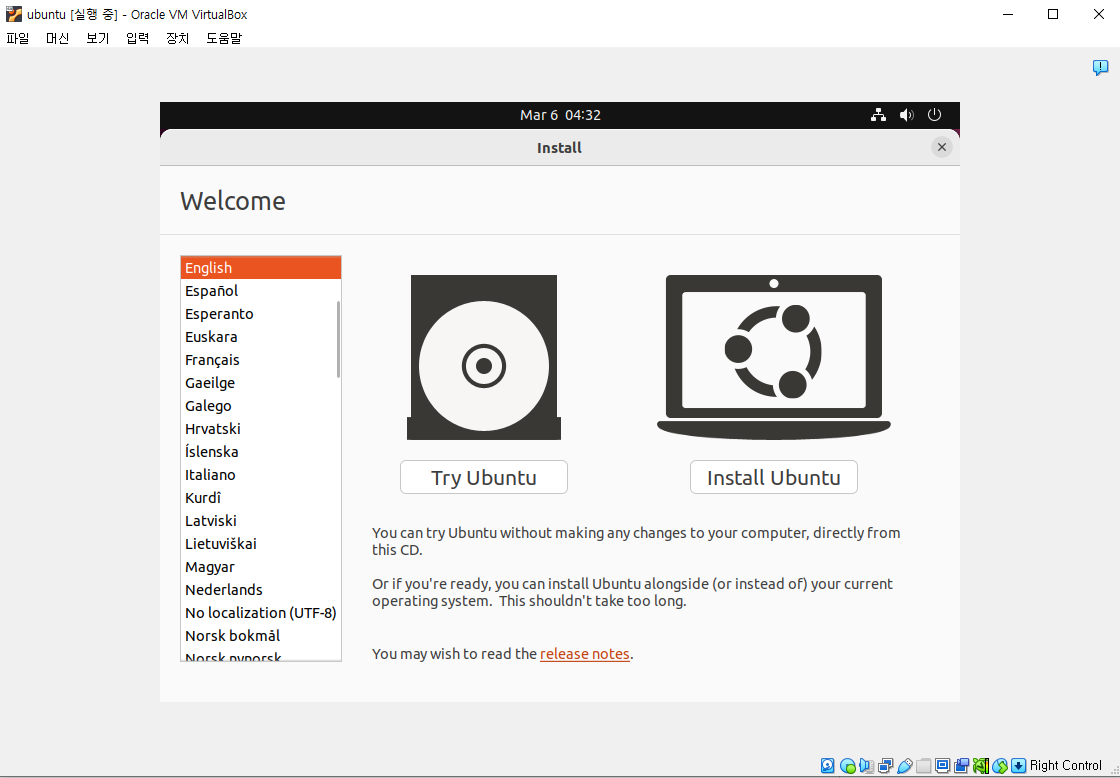The image size is (1120, 778).
Task: Open the 도움말 menu
Action: tap(224, 39)
